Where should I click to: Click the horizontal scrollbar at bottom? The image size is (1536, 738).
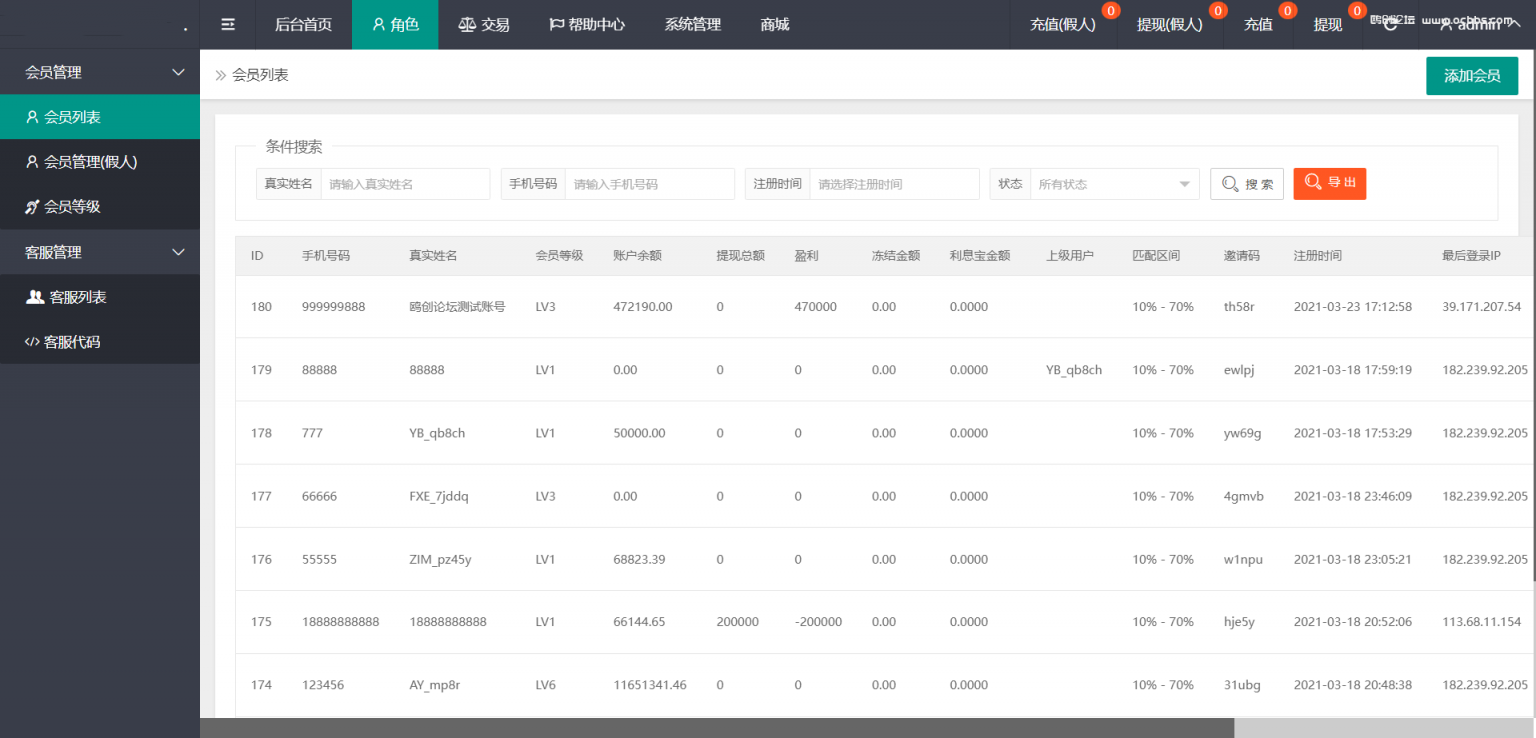716,728
